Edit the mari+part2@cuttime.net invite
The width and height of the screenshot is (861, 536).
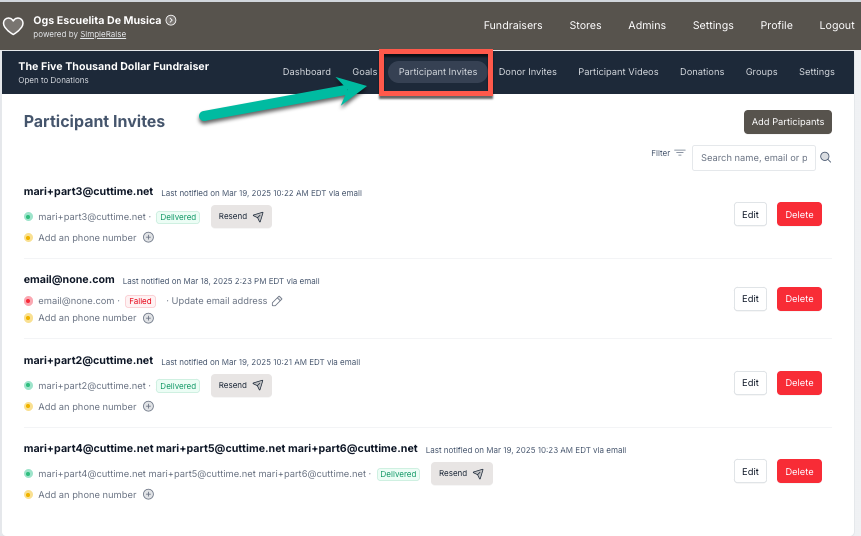(750, 383)
